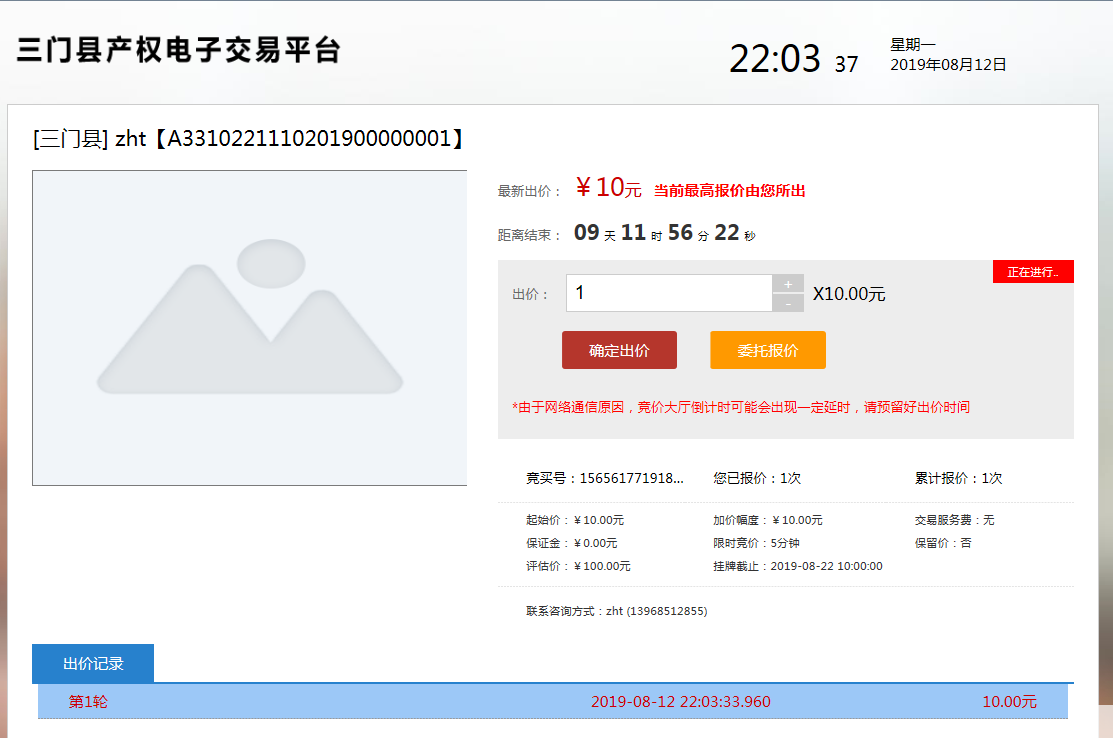The height and width of the screenshot is (738, 1113).
Task: Click the 联系咨询方式 zht contact text
Action: tap(617, 611)
